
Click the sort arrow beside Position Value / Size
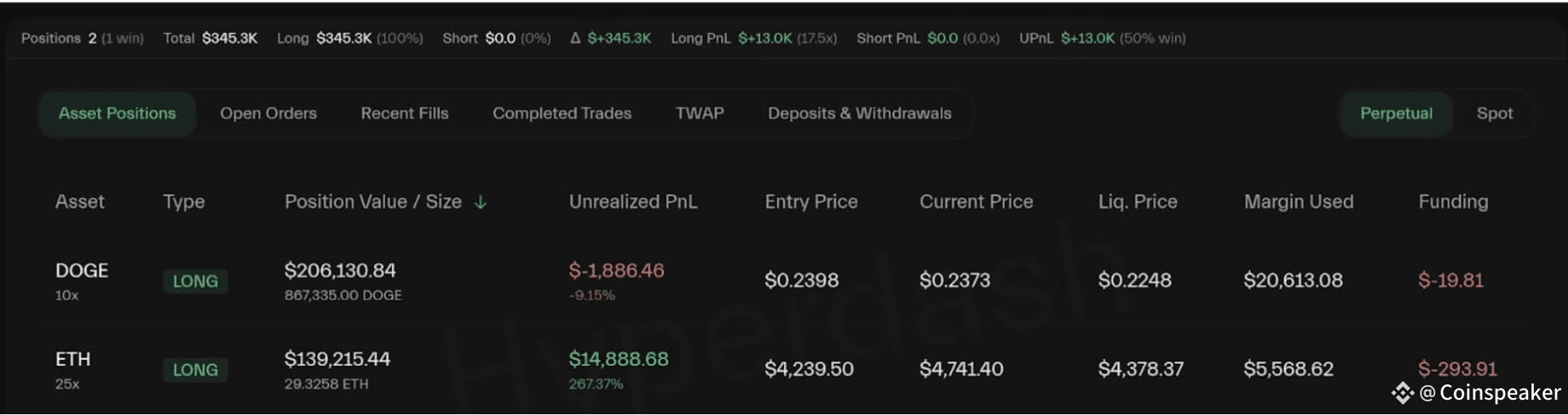pyautogui.click(x=480, y=202)
